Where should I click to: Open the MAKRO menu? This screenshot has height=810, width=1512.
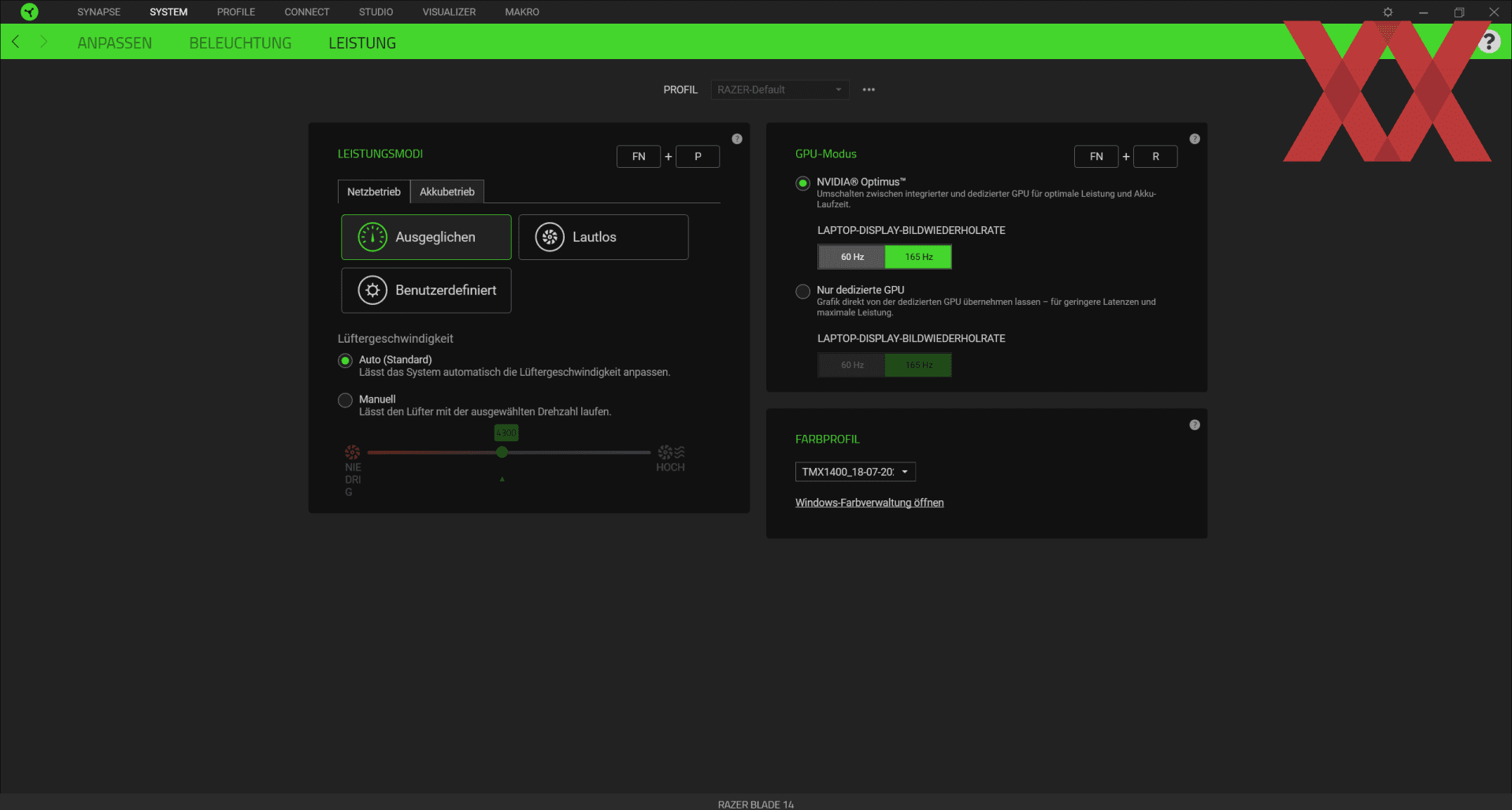pos(522,12)
